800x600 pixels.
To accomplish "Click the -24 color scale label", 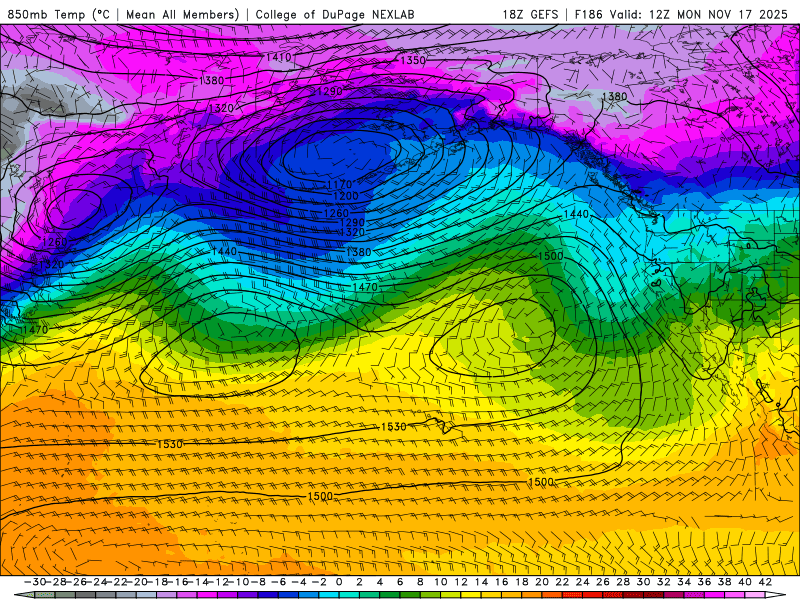I will pyautogui.click(x=97, y=582).
